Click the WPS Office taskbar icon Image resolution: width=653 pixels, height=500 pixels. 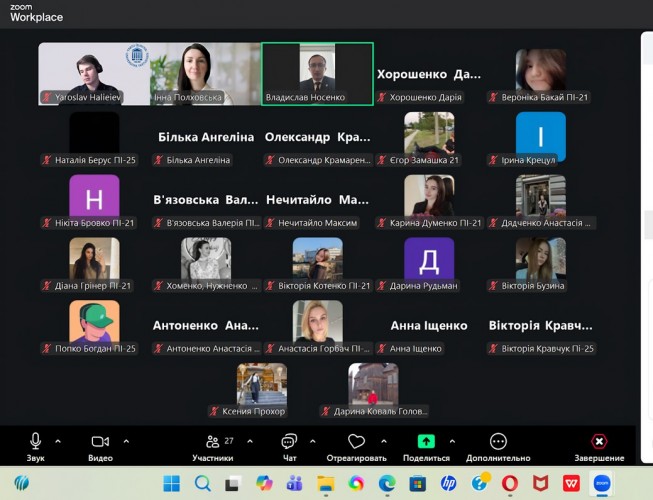[570, 483]
